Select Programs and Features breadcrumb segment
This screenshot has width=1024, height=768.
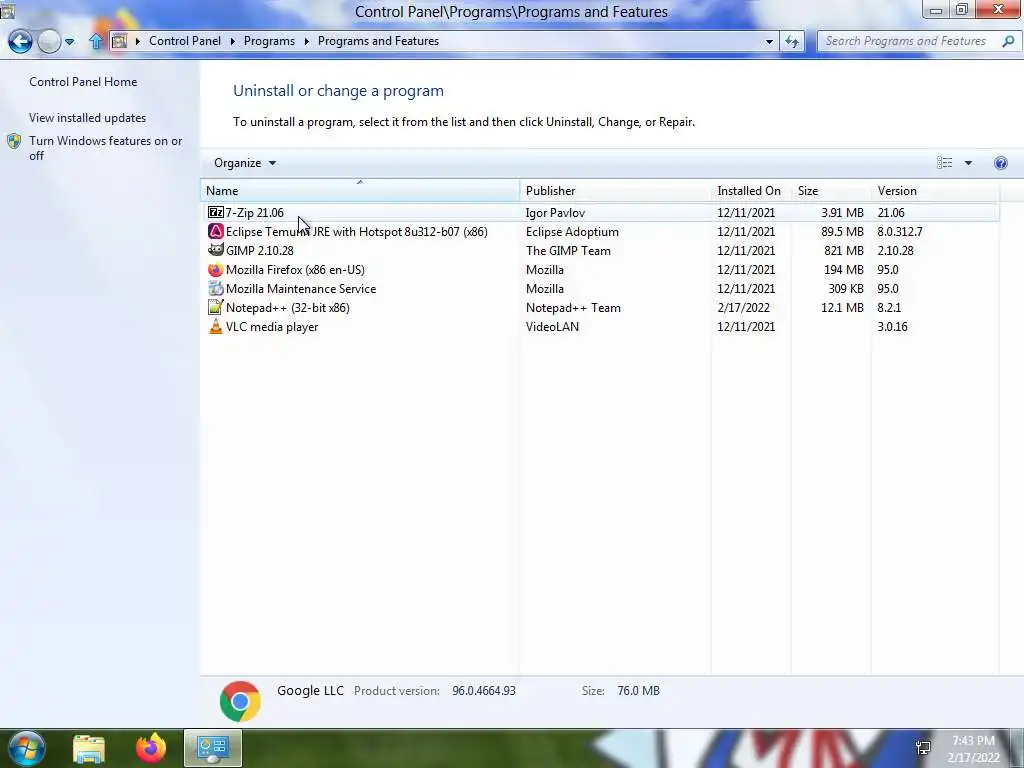tap(378, 41)
